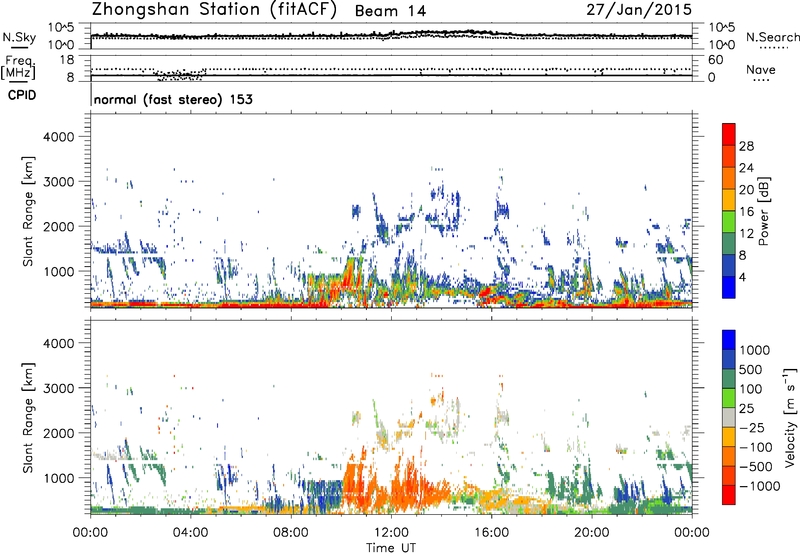
Task: Click the 'CPID' label
Action: [x=22, y=95]
